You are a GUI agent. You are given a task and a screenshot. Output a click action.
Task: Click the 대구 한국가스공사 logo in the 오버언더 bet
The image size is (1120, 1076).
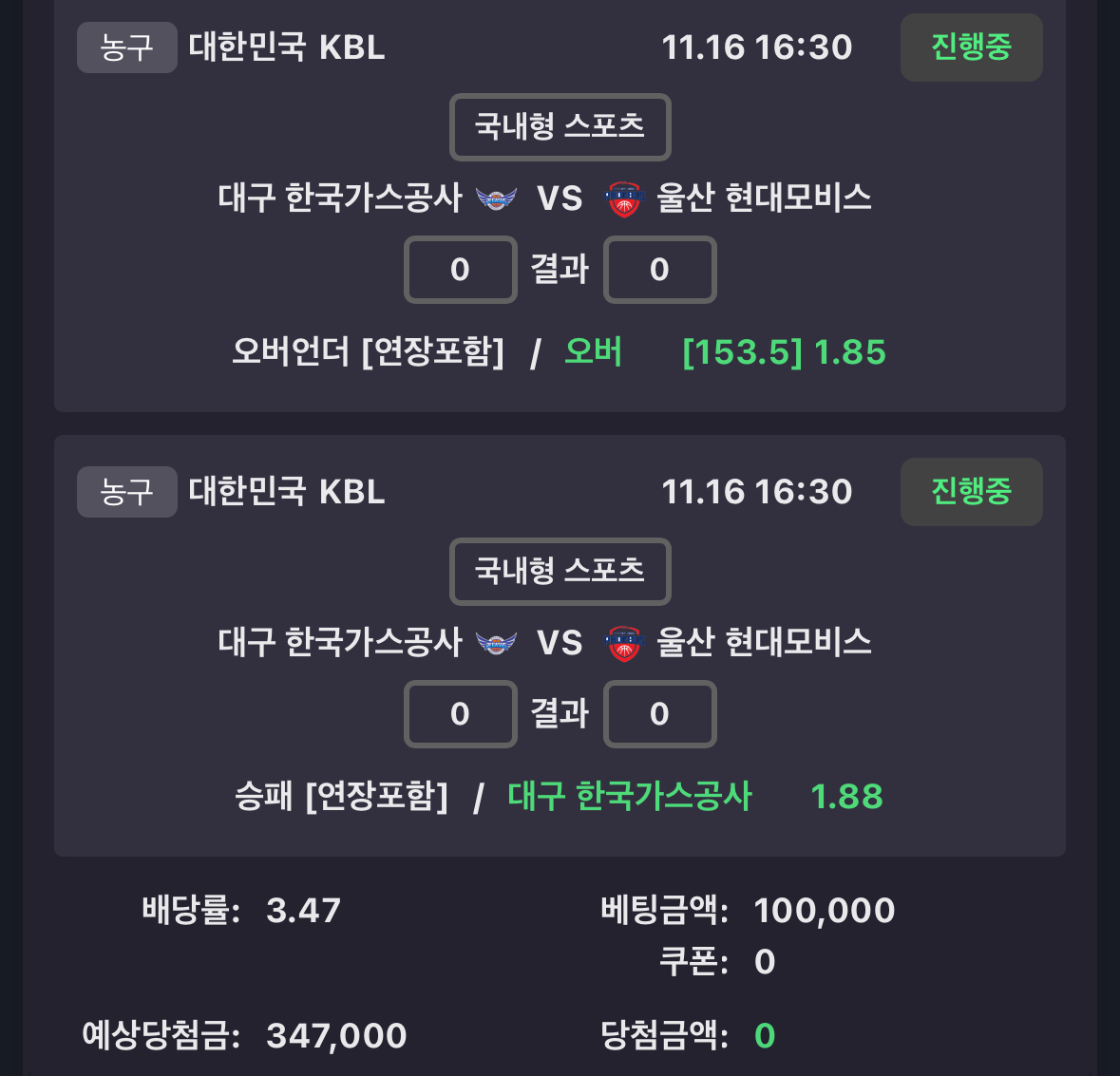(x=496, y=198)
